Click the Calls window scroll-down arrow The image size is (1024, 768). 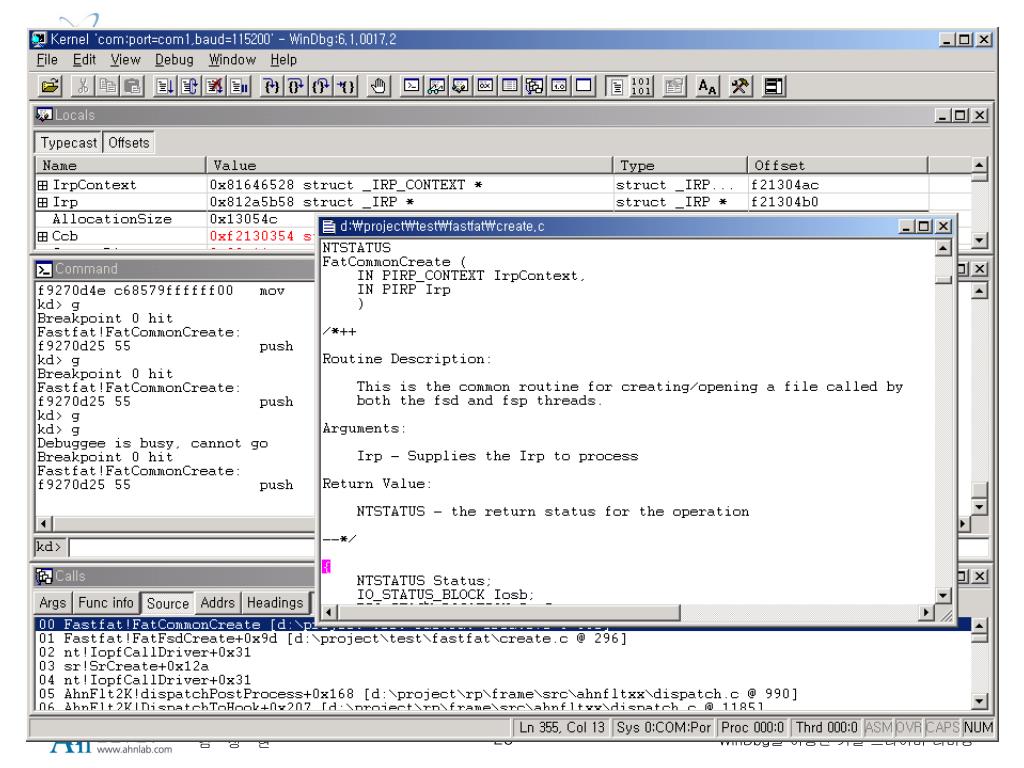(978, 701)
